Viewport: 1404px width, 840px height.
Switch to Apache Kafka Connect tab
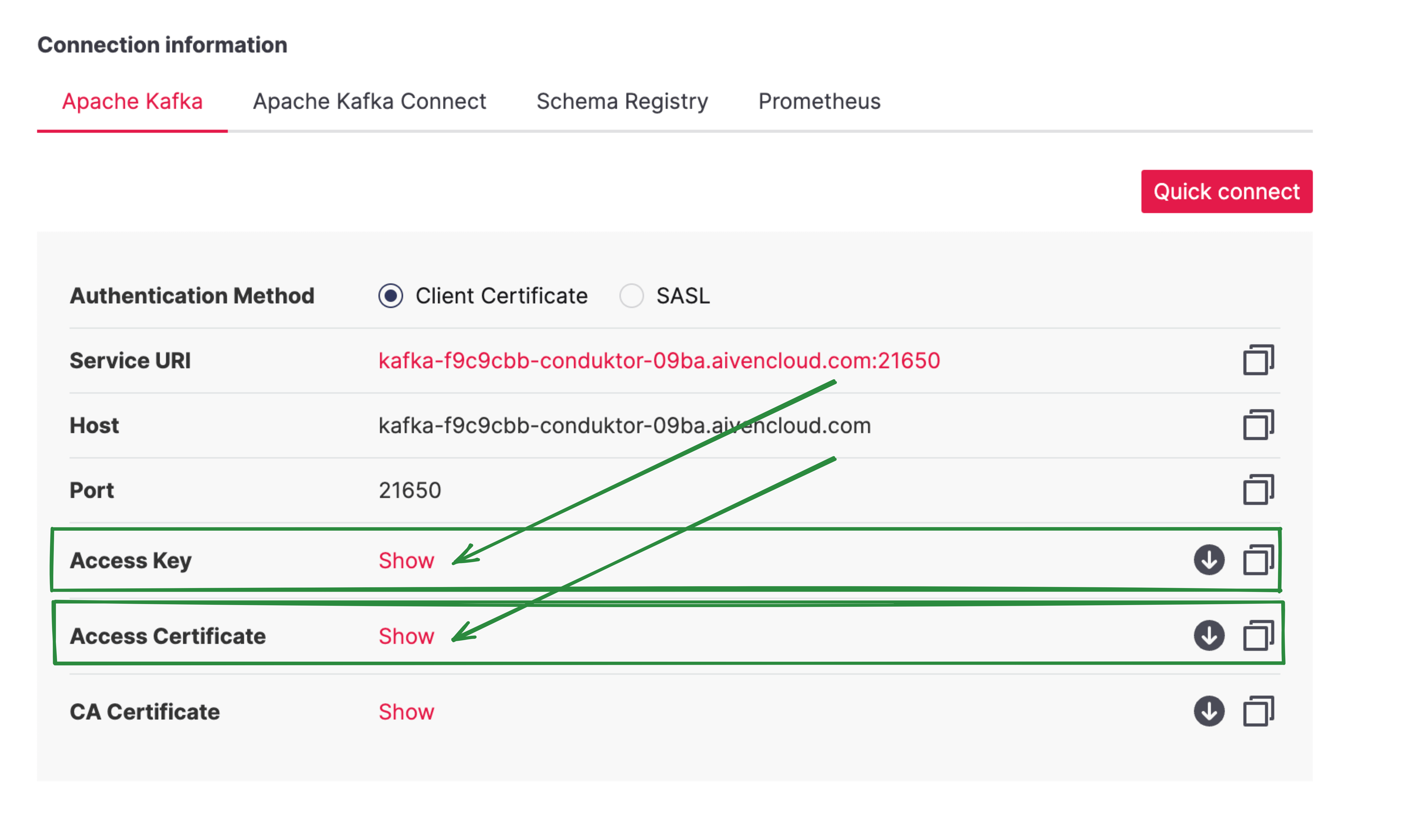pyautogui.click(x=369, y=101)
